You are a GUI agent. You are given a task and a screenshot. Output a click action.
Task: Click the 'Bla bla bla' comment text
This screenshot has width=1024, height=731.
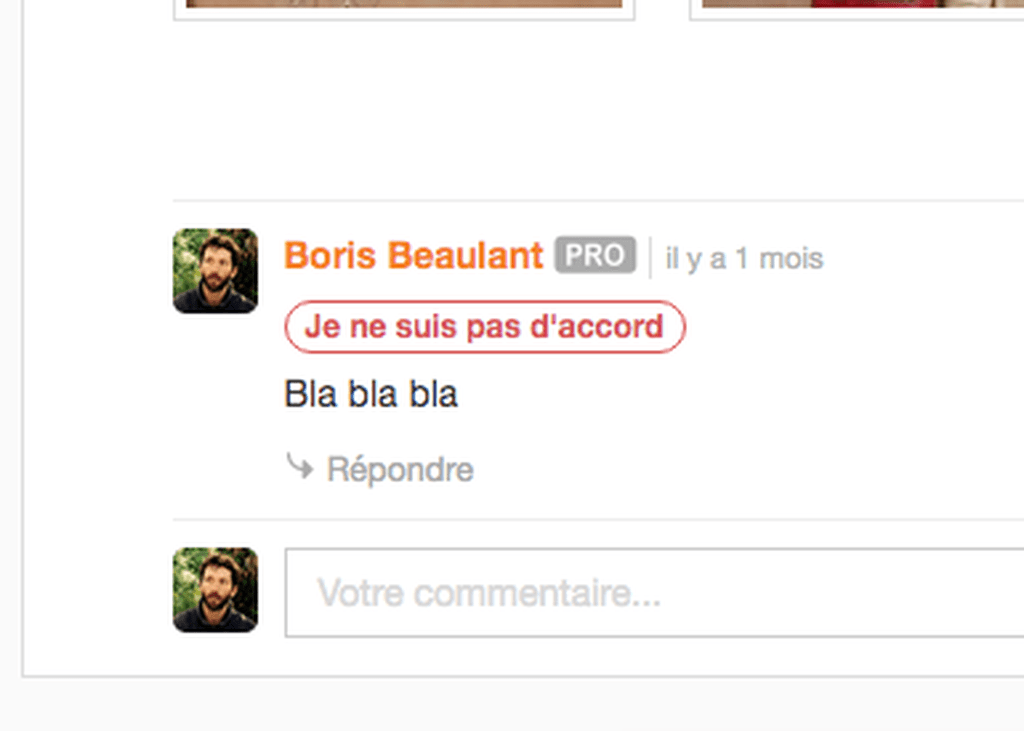371,394
